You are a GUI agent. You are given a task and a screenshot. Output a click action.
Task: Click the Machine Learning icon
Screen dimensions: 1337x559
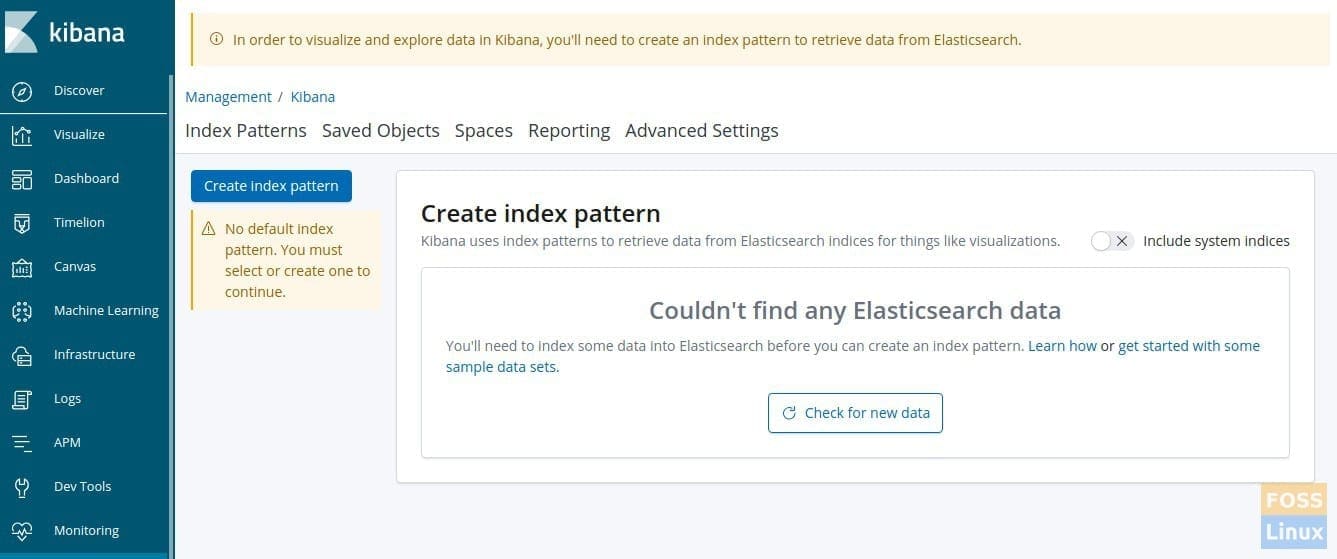[22, 311]
